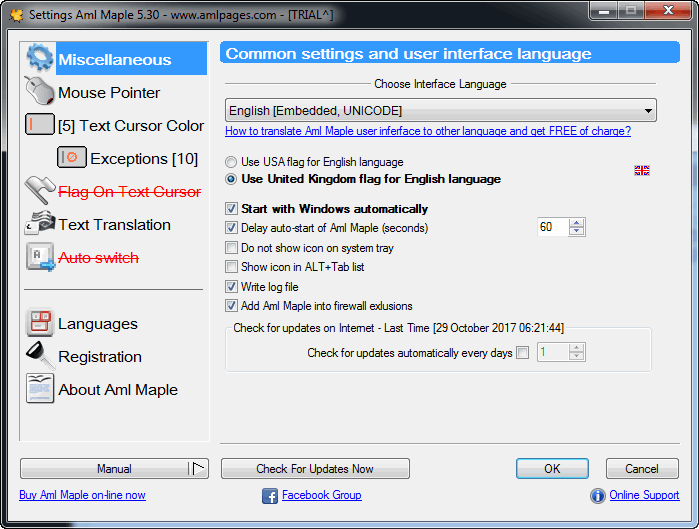Open About Aml Maple section
This screenshot has height=529, width=699.
click(x=118, y=390)
